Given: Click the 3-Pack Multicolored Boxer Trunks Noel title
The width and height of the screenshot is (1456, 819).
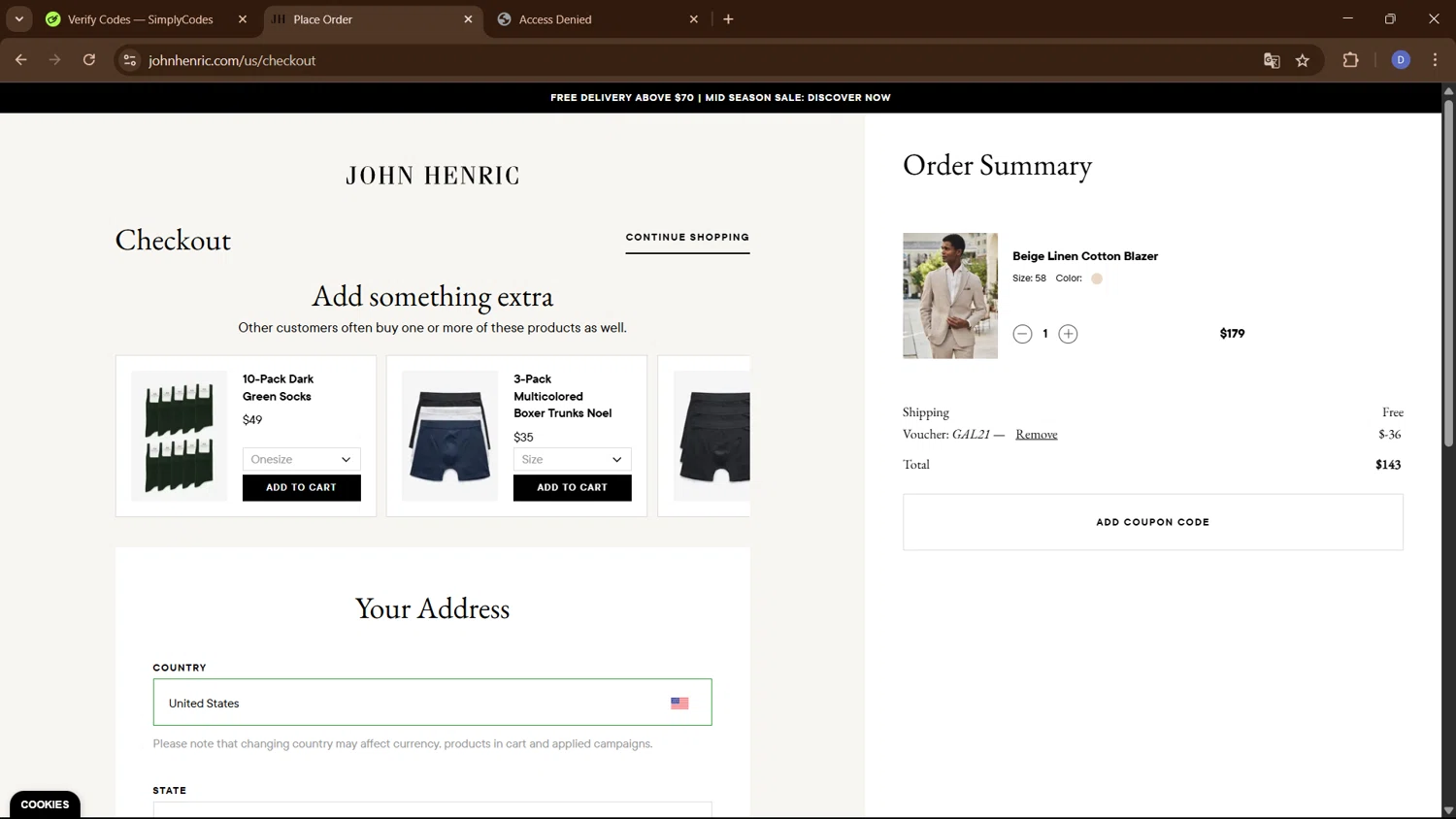Looking at the screenshot, I should 562,396.
